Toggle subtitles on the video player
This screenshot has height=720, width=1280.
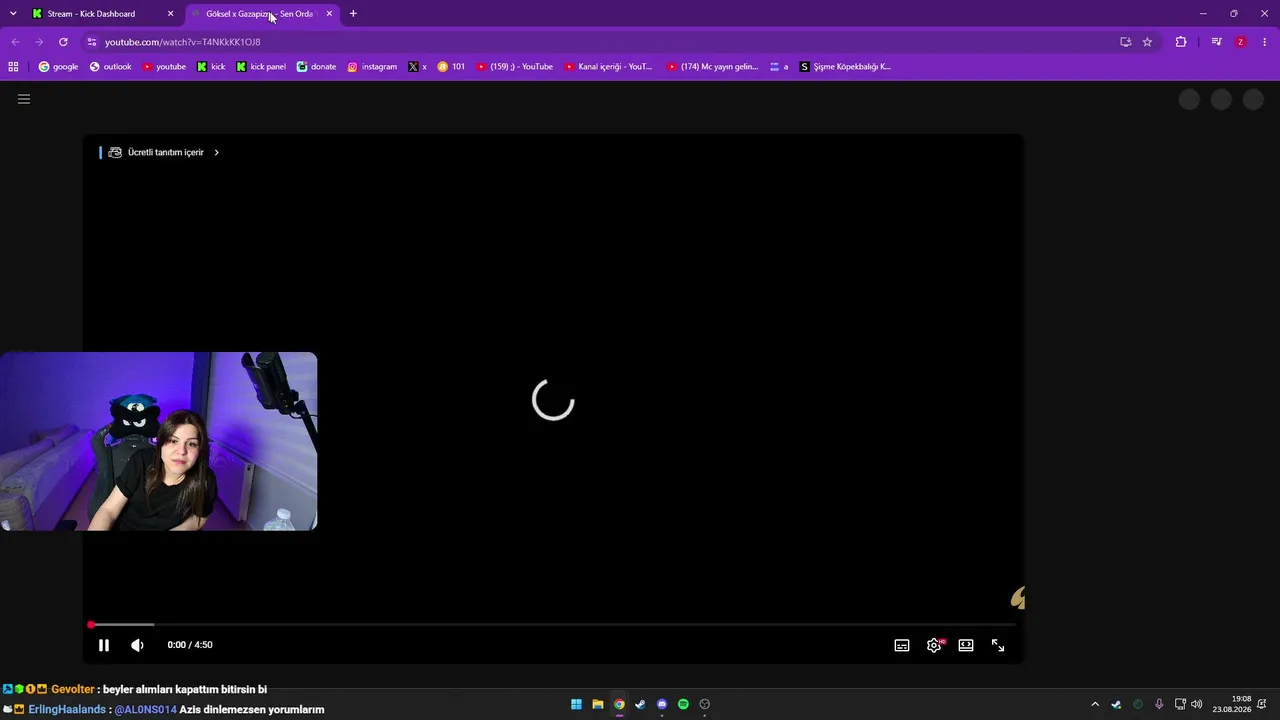[x=902, y=645]
